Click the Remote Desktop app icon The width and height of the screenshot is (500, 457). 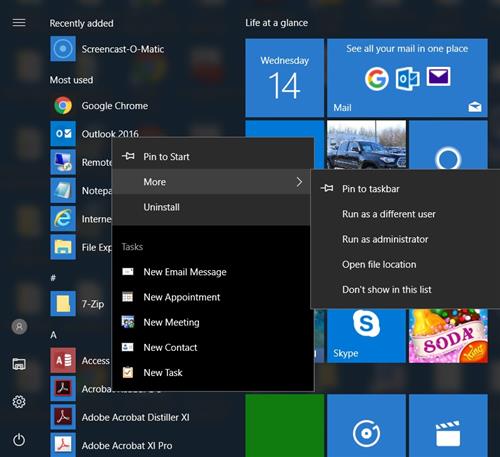63,162
